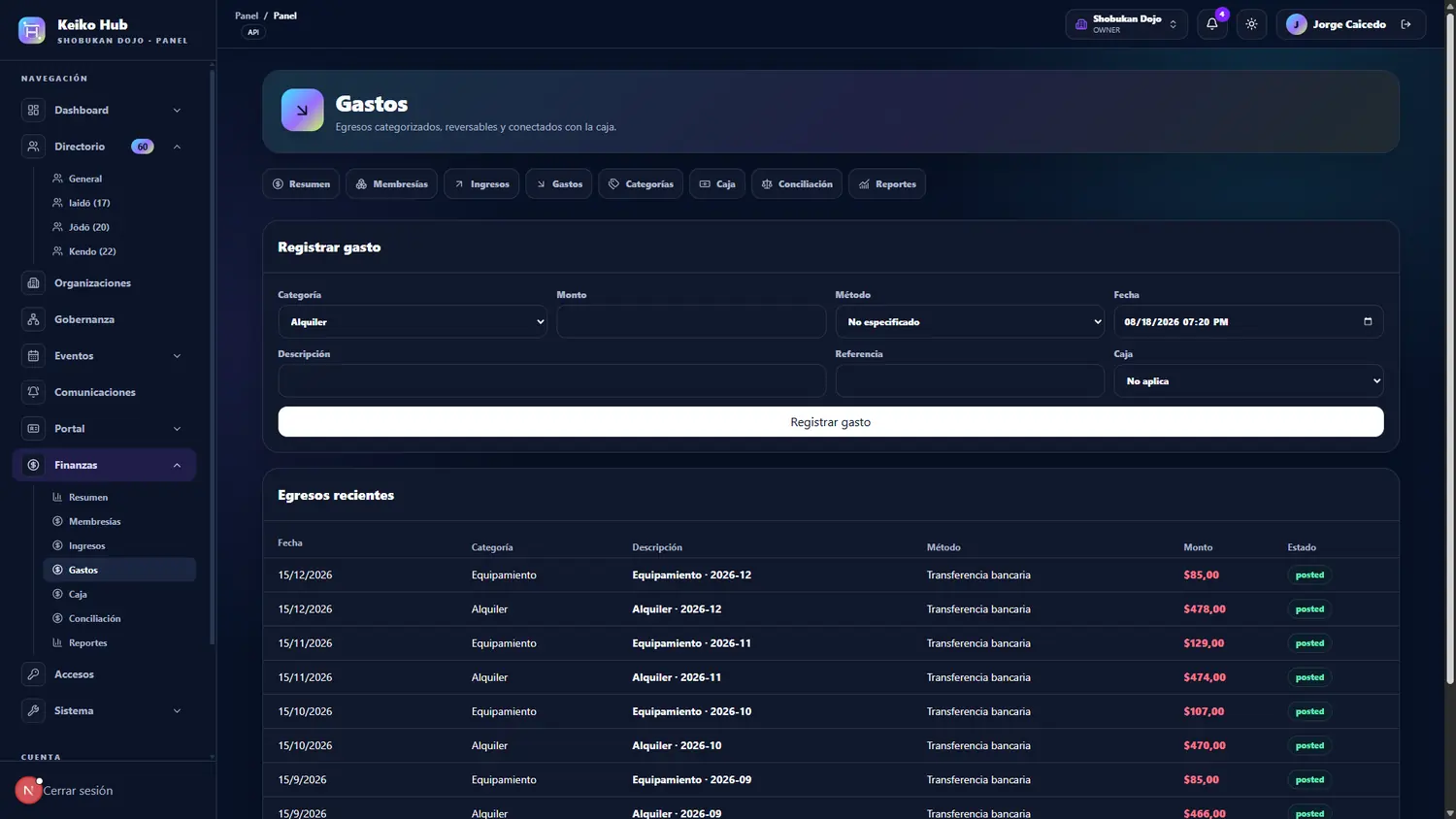Screen dimensions: 1456x819
Task: Expand the Dashboard sidebar section
Action: click(x=177, y=111)
